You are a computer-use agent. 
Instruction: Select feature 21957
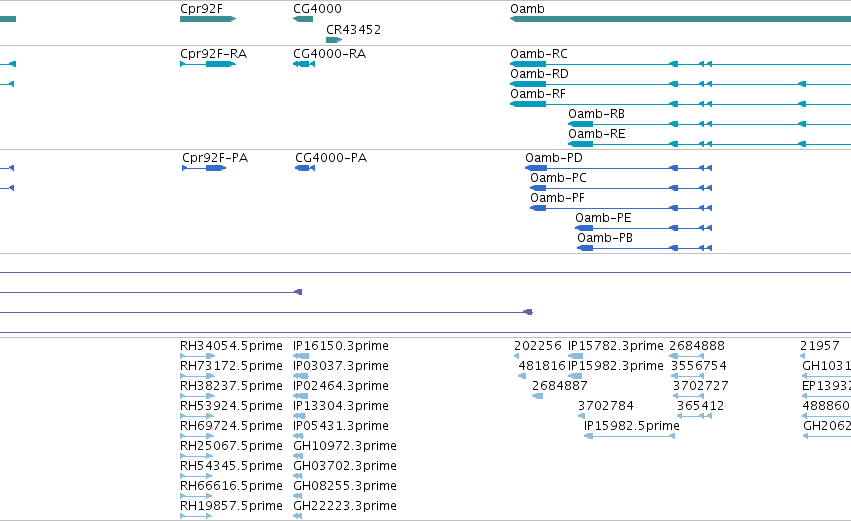pyautogui.click(x=803, y=356)
